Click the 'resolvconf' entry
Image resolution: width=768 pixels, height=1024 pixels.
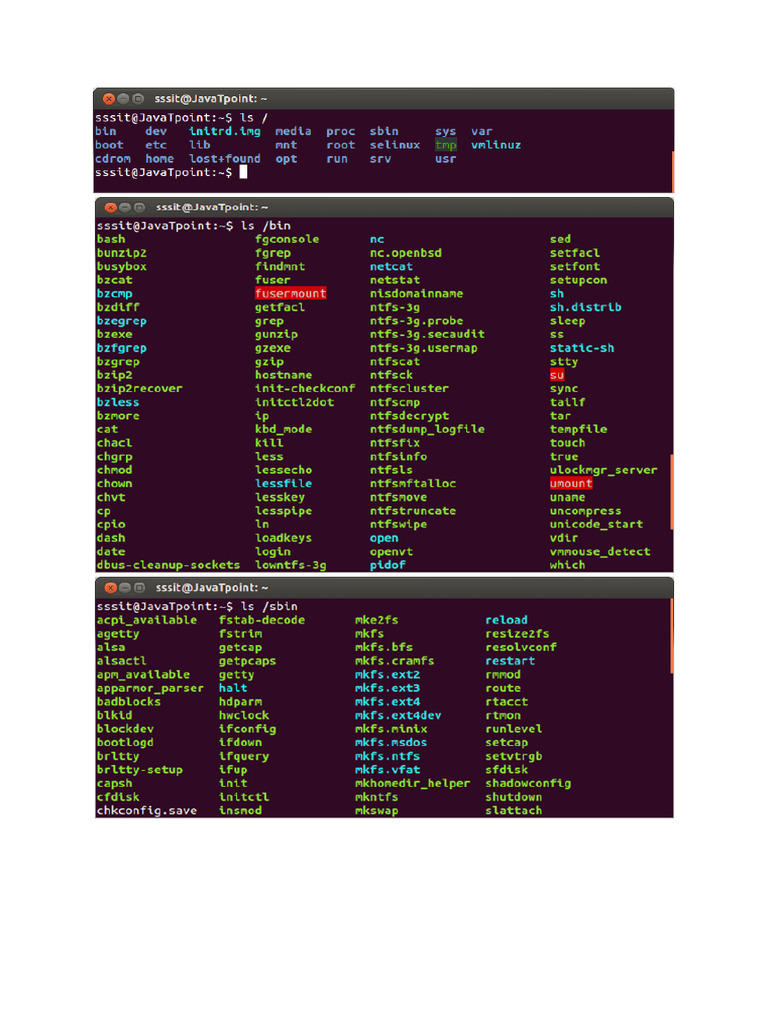[x=521, y=647]
